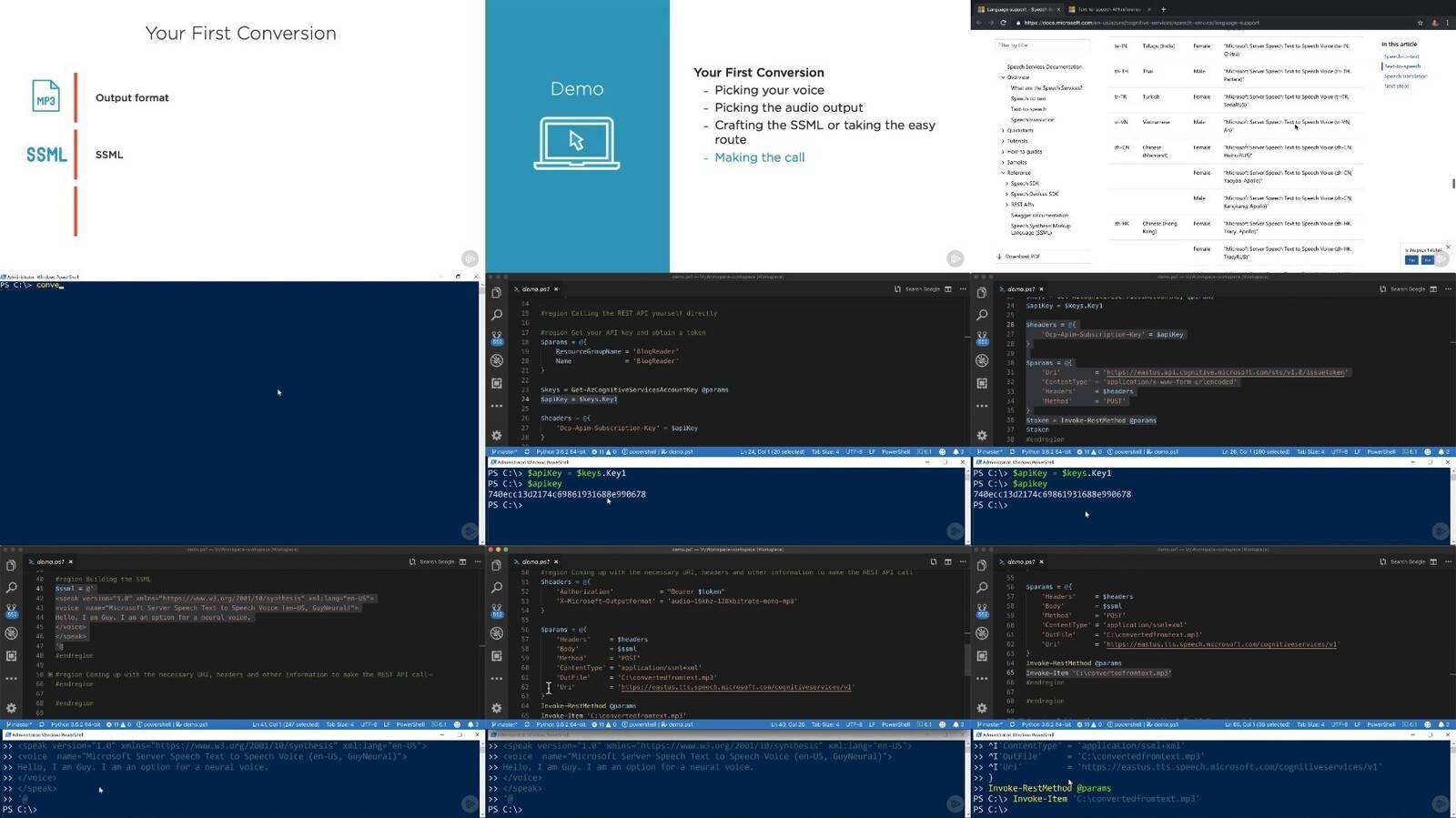The height and width of the screenshot is (818, 1456).
Task: Jump to Next steps under In this article
Action: (1396, 86)
